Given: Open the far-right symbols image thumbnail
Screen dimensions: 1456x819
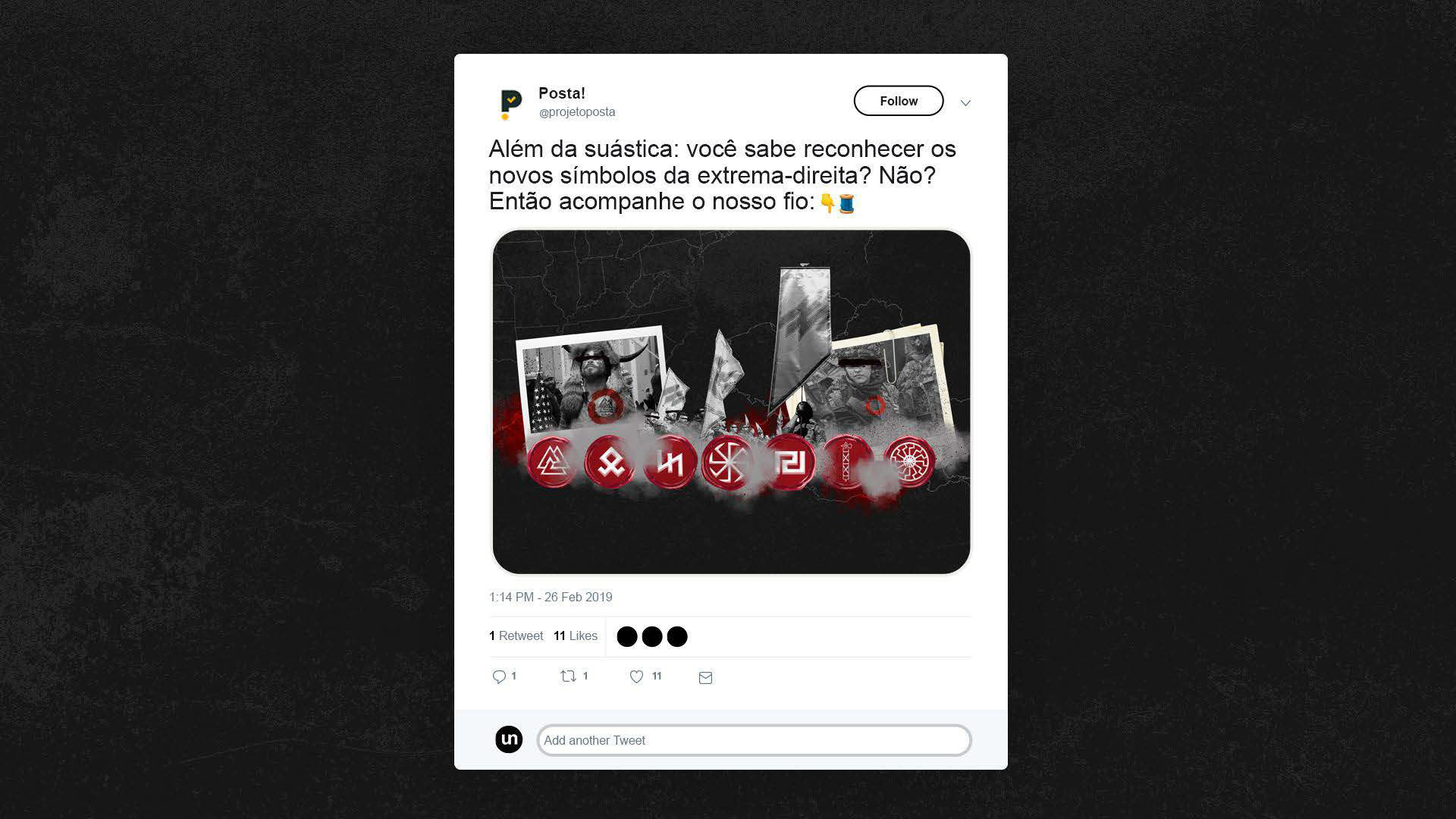Looking at the screenshot, I should 731,402.
